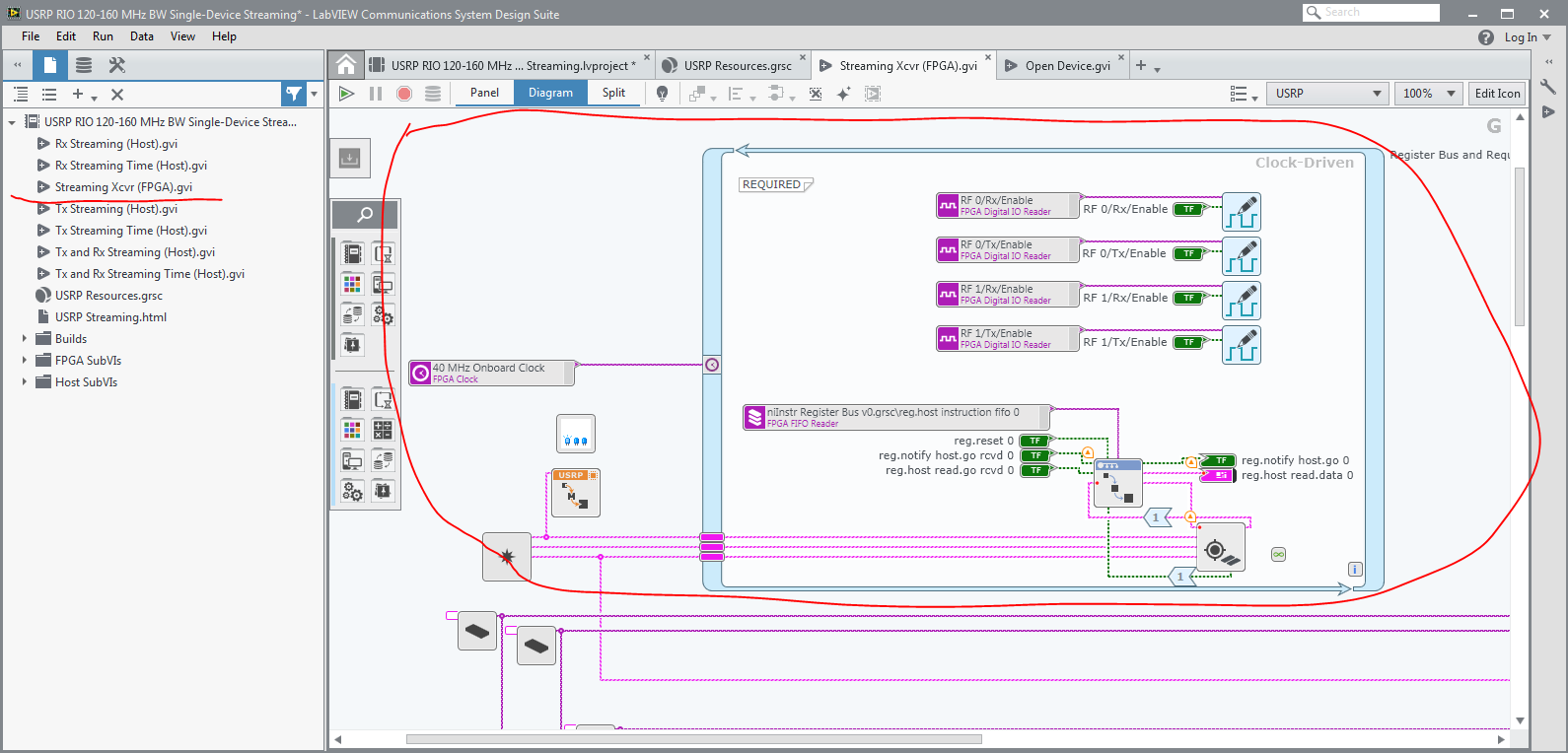Click the add new item plus icon

click(x=78, y=95)
